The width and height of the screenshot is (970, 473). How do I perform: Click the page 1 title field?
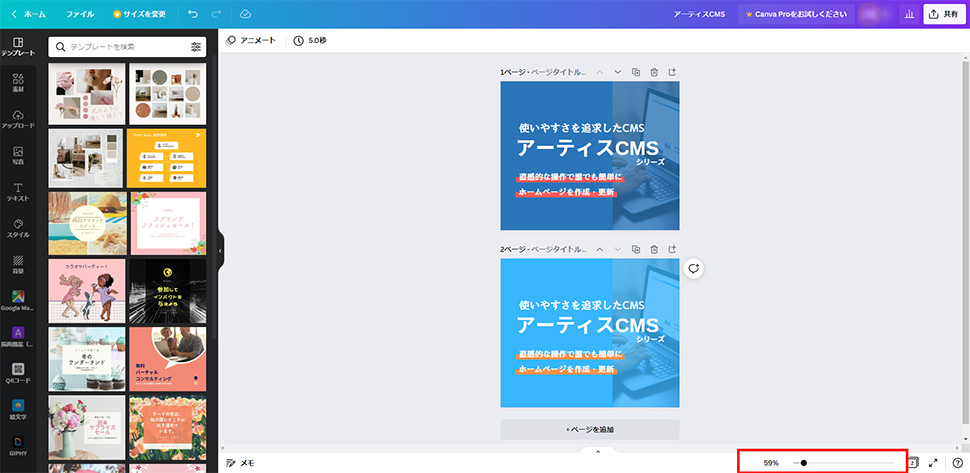click(557, 72)
